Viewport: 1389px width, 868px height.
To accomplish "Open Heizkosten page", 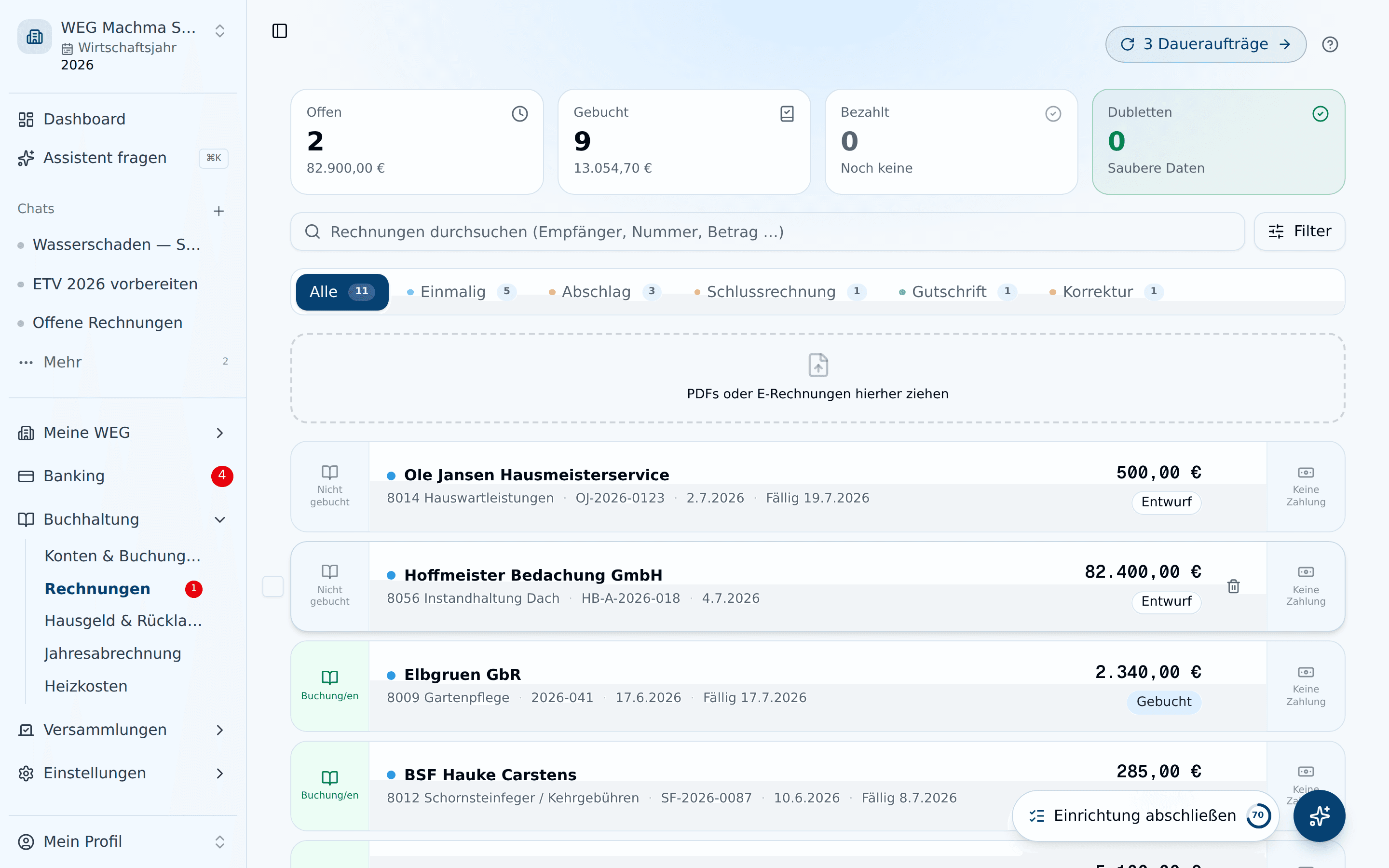I will pyautogui.click(x=86, y=686).
